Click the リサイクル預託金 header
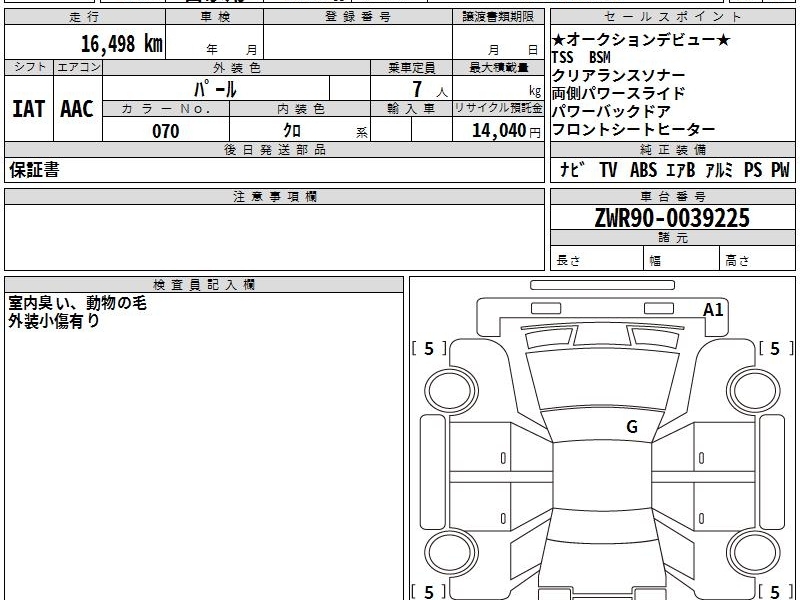800x600 pixels. pyautogui.click(x=498, y=109)
